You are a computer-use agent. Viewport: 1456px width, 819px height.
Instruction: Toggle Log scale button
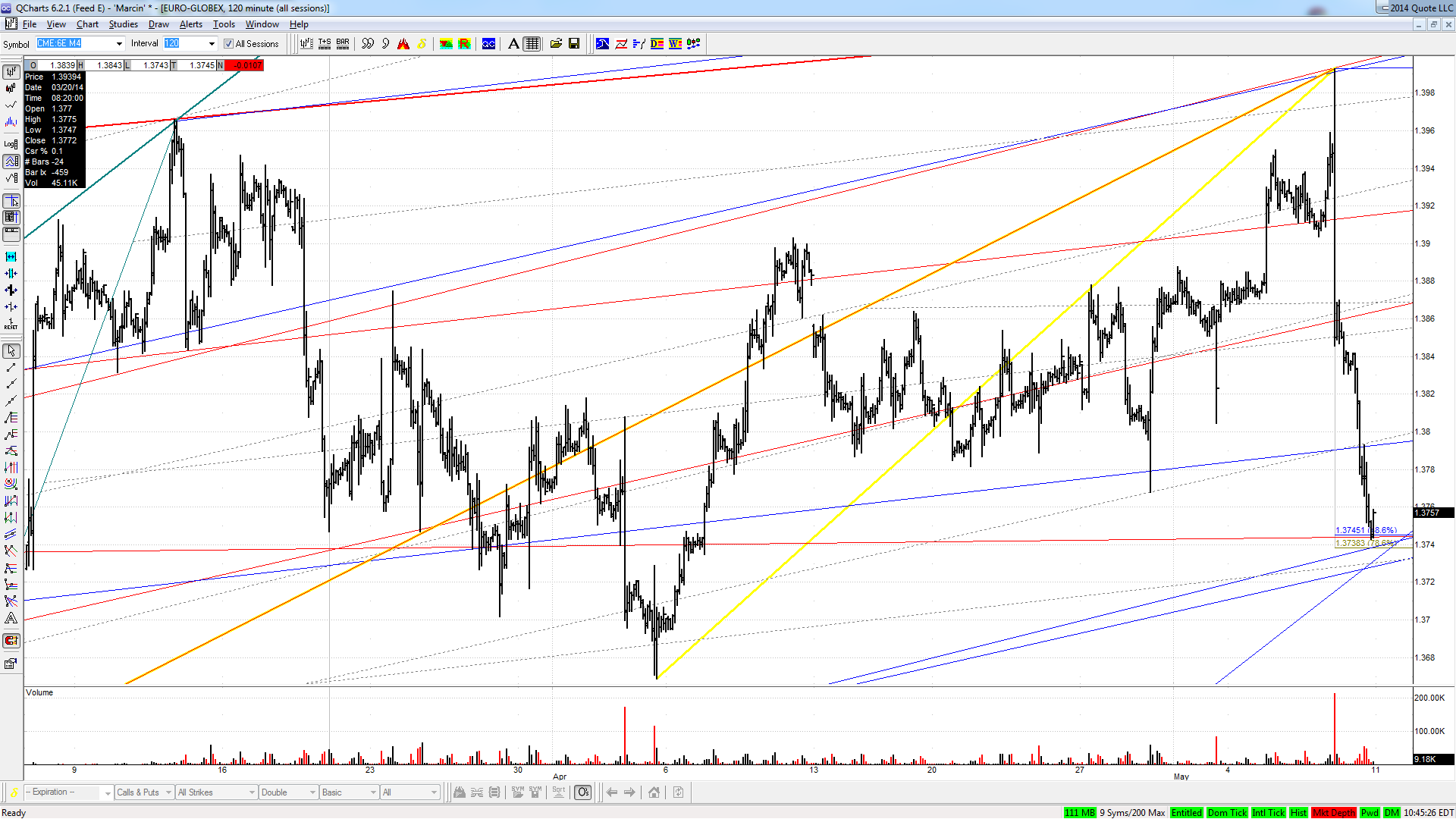(11, 143)
